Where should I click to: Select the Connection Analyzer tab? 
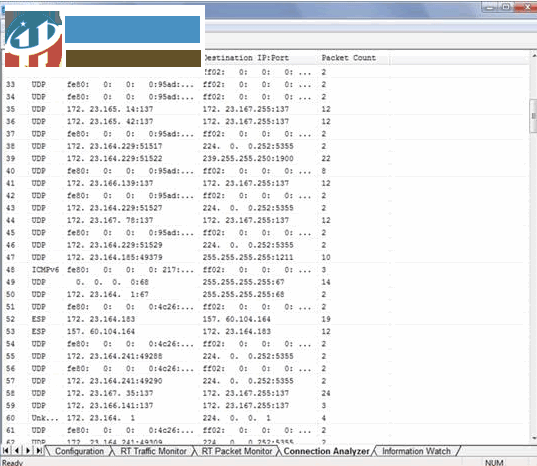[x=326, y=451]
